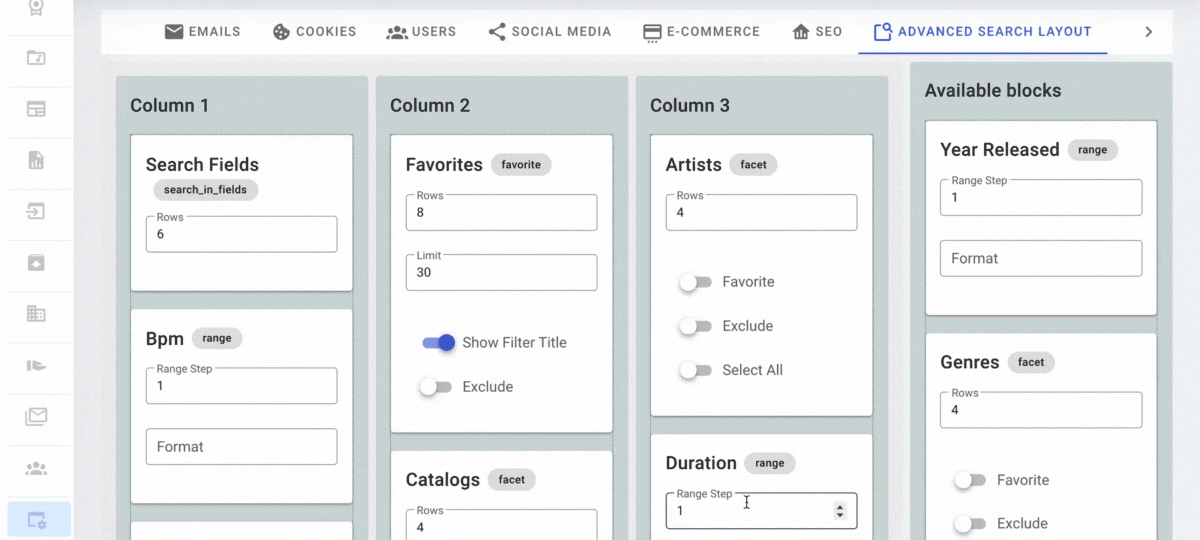Click the layout template icon in sidebar
This screenshot has height=540, width=1200.
(36, 109)
